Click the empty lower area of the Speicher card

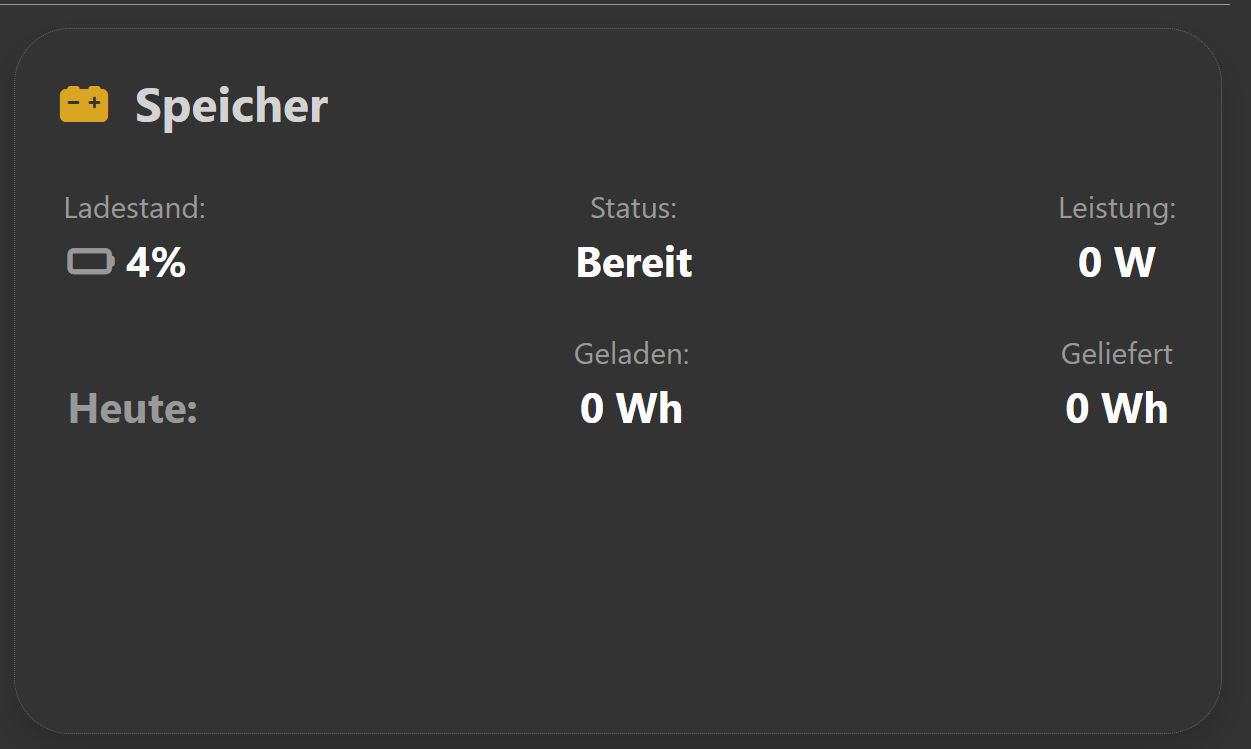(618, 590)
